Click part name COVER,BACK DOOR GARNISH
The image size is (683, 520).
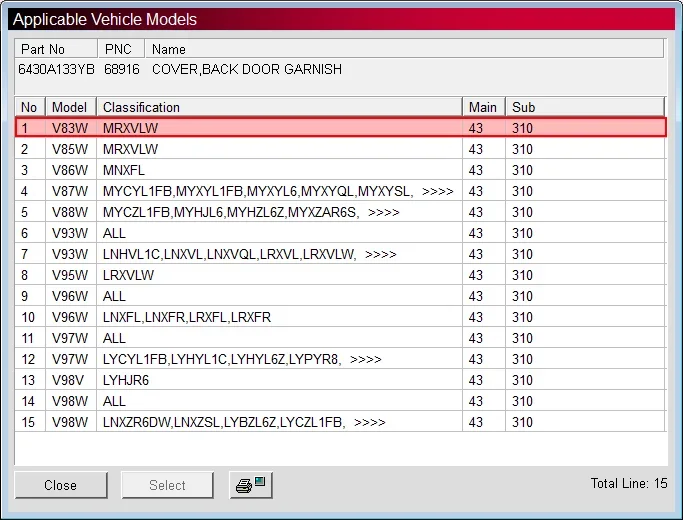[247, 69]
